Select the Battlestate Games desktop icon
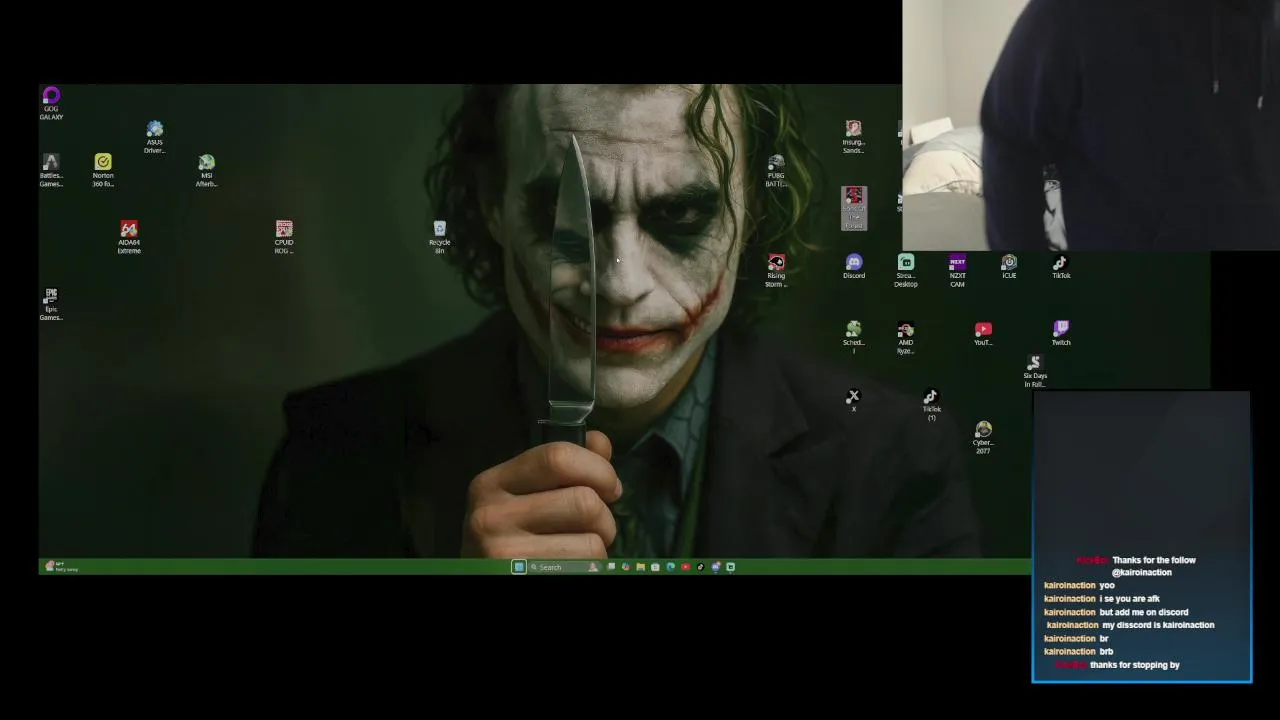This screenshot has height=720, width=1280. (x=51, y=170)
